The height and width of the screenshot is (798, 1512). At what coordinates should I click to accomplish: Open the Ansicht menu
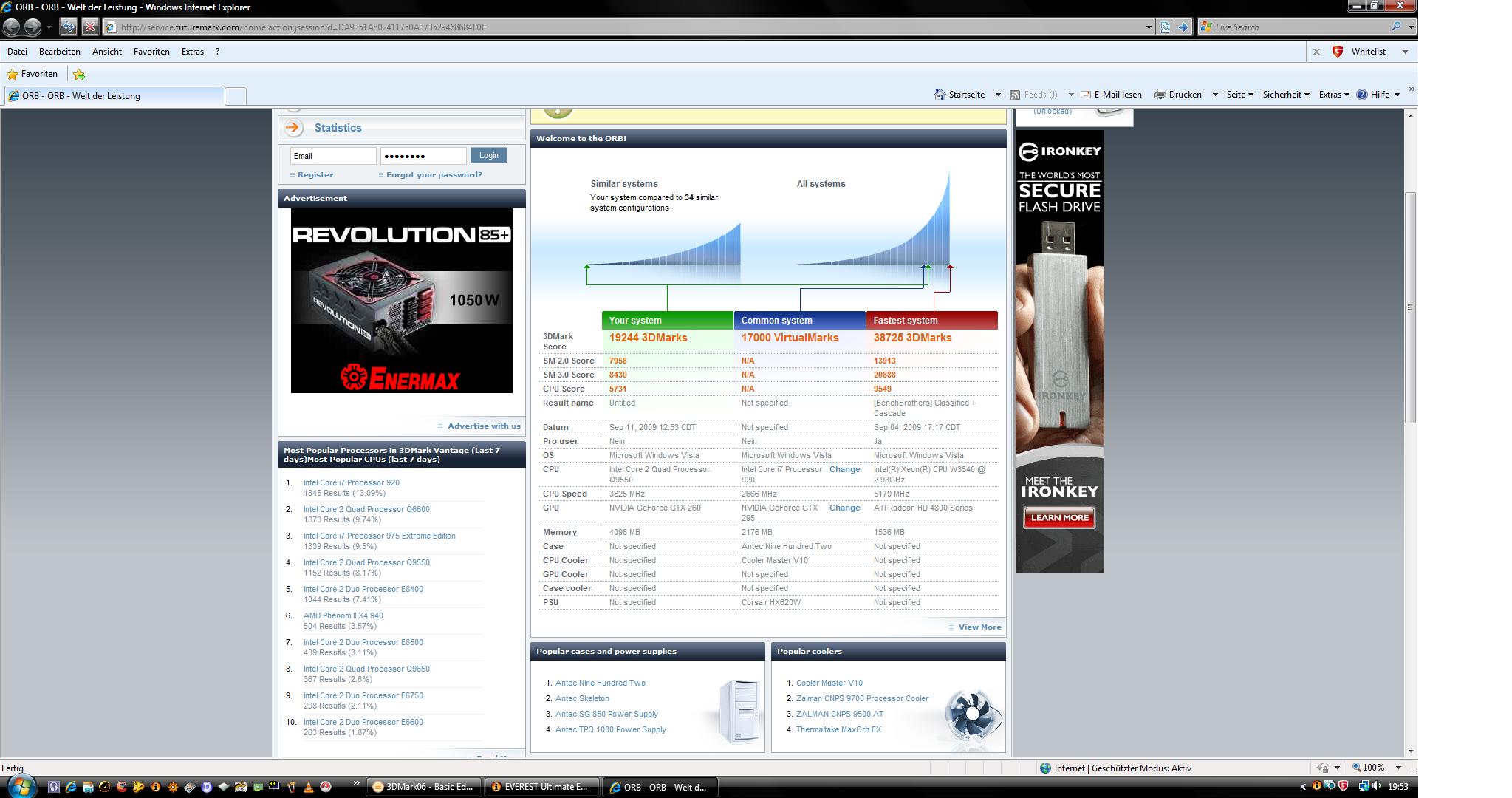coord(107,52)
